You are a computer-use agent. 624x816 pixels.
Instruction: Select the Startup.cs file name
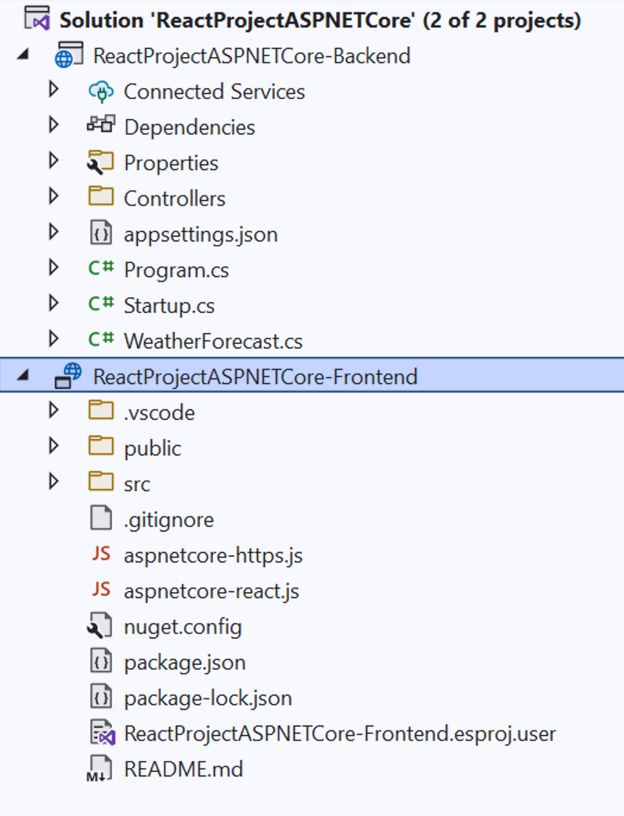tap(169, 306)
